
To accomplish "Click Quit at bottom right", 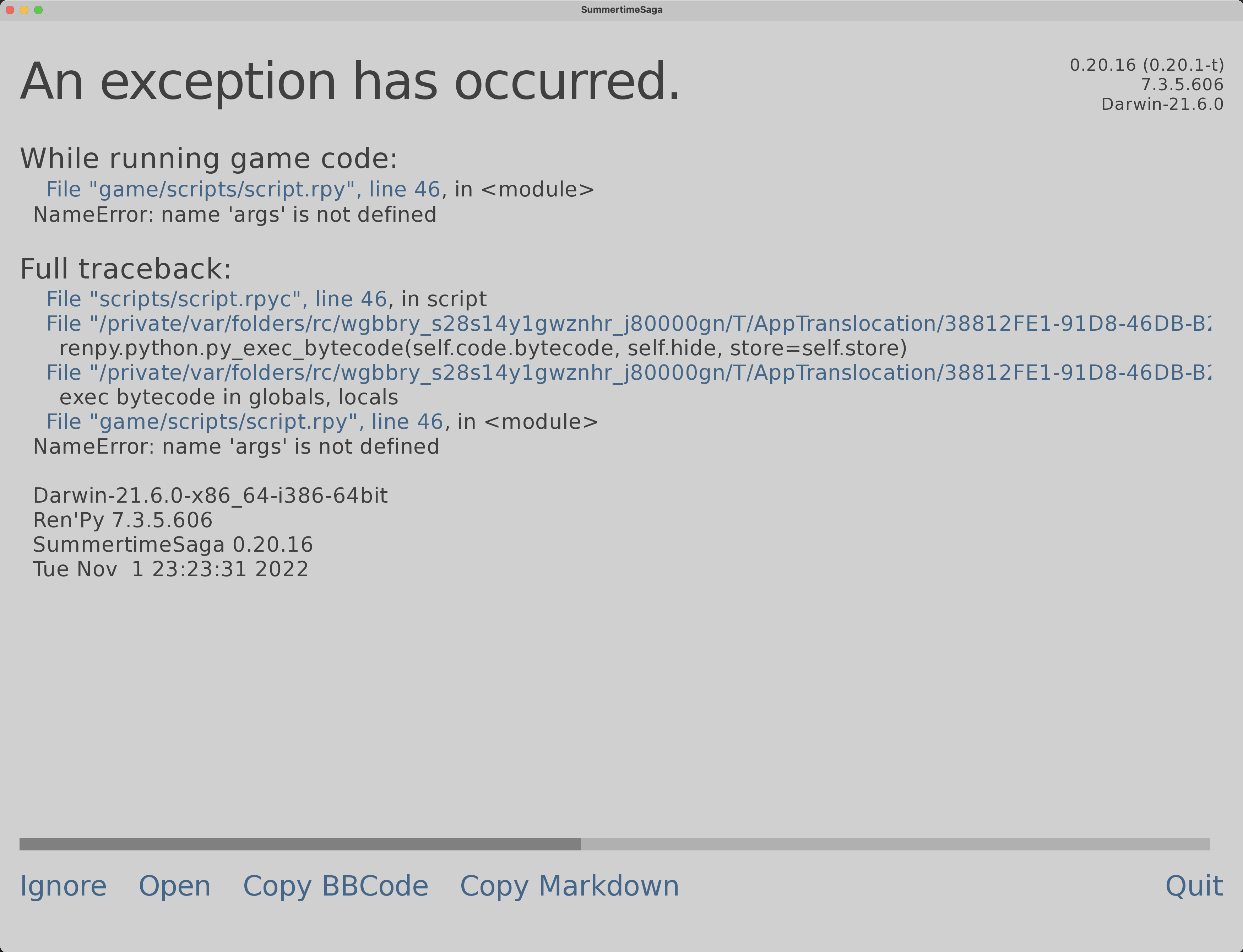I will pyautogui.click(x=1194, y=886).
